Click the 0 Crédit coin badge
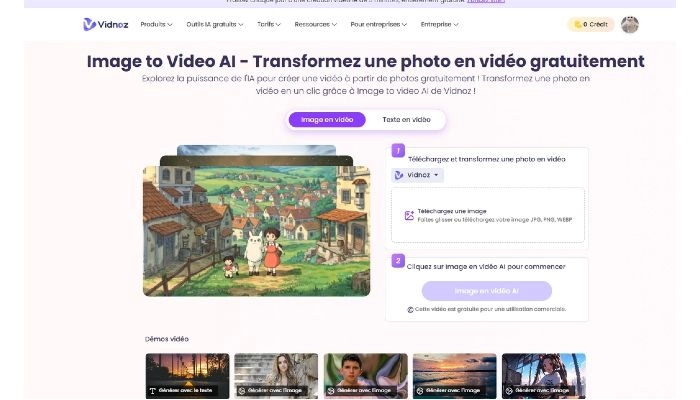 coord(591,24)
